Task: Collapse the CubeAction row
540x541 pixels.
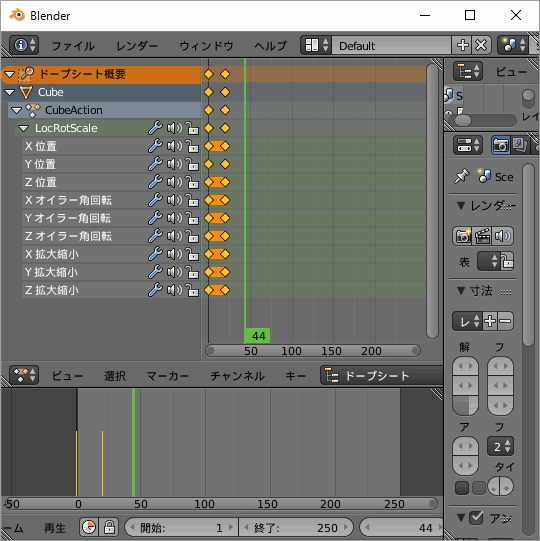Action: (16, 110)
